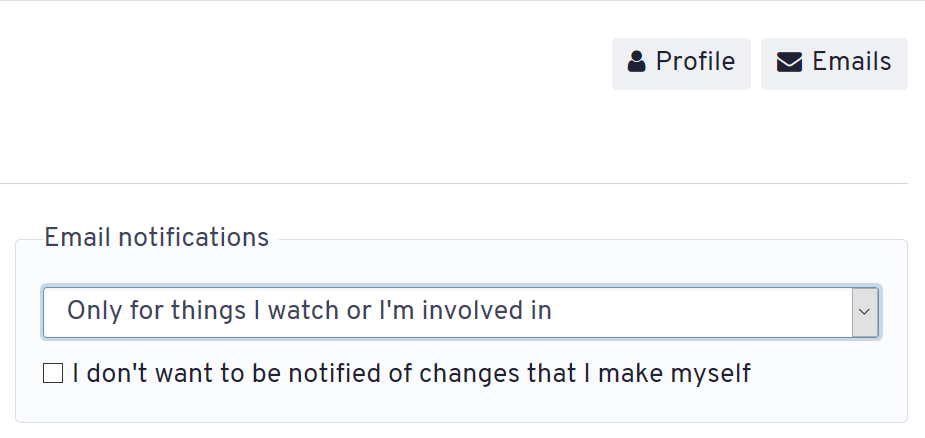This screenshot has width=925, height=438.
Task: Select the word "Profile" in the top button
Action: tap(695, 61)
